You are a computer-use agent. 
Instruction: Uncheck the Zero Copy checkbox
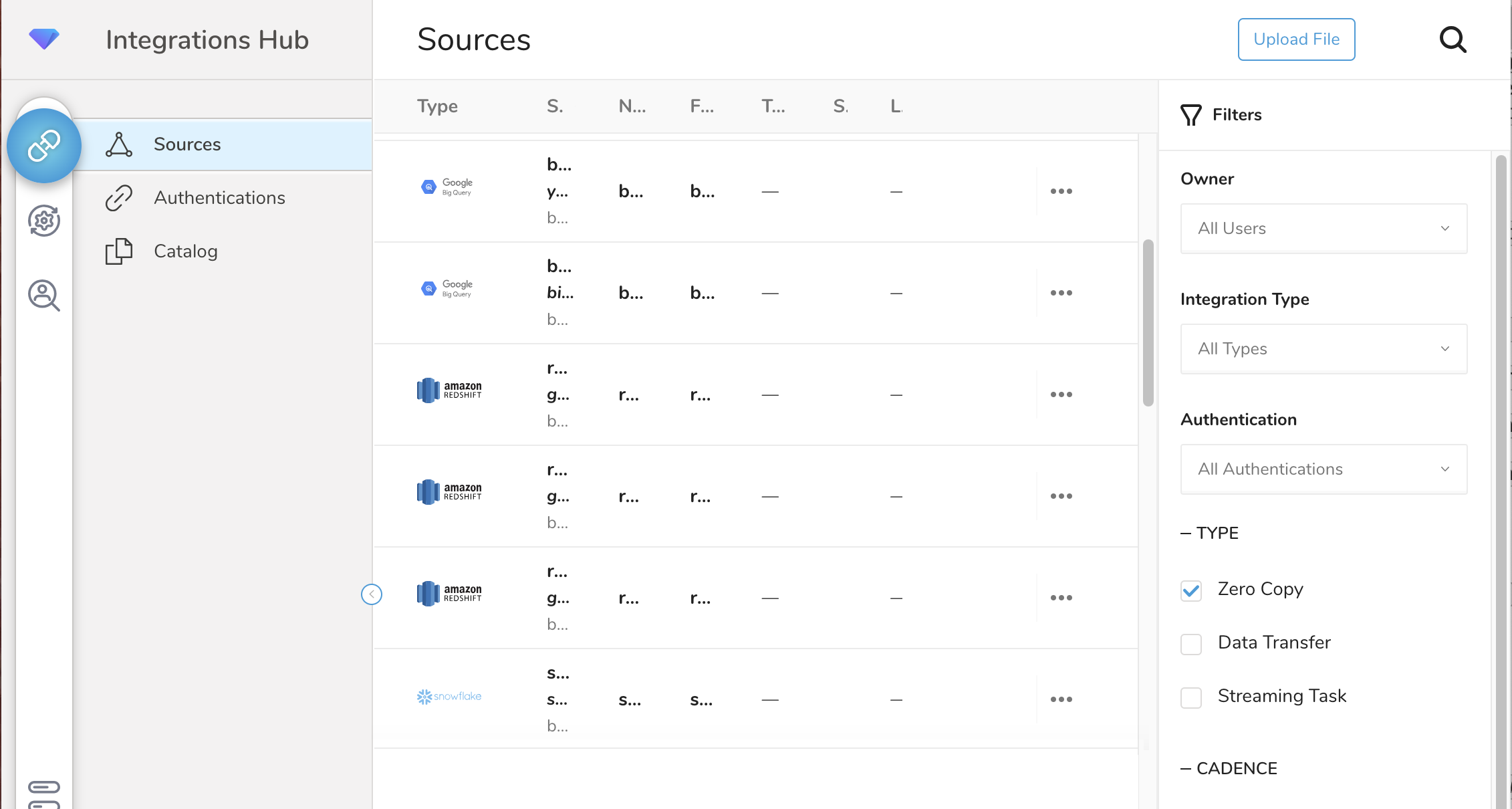[x=1191, y=590]
